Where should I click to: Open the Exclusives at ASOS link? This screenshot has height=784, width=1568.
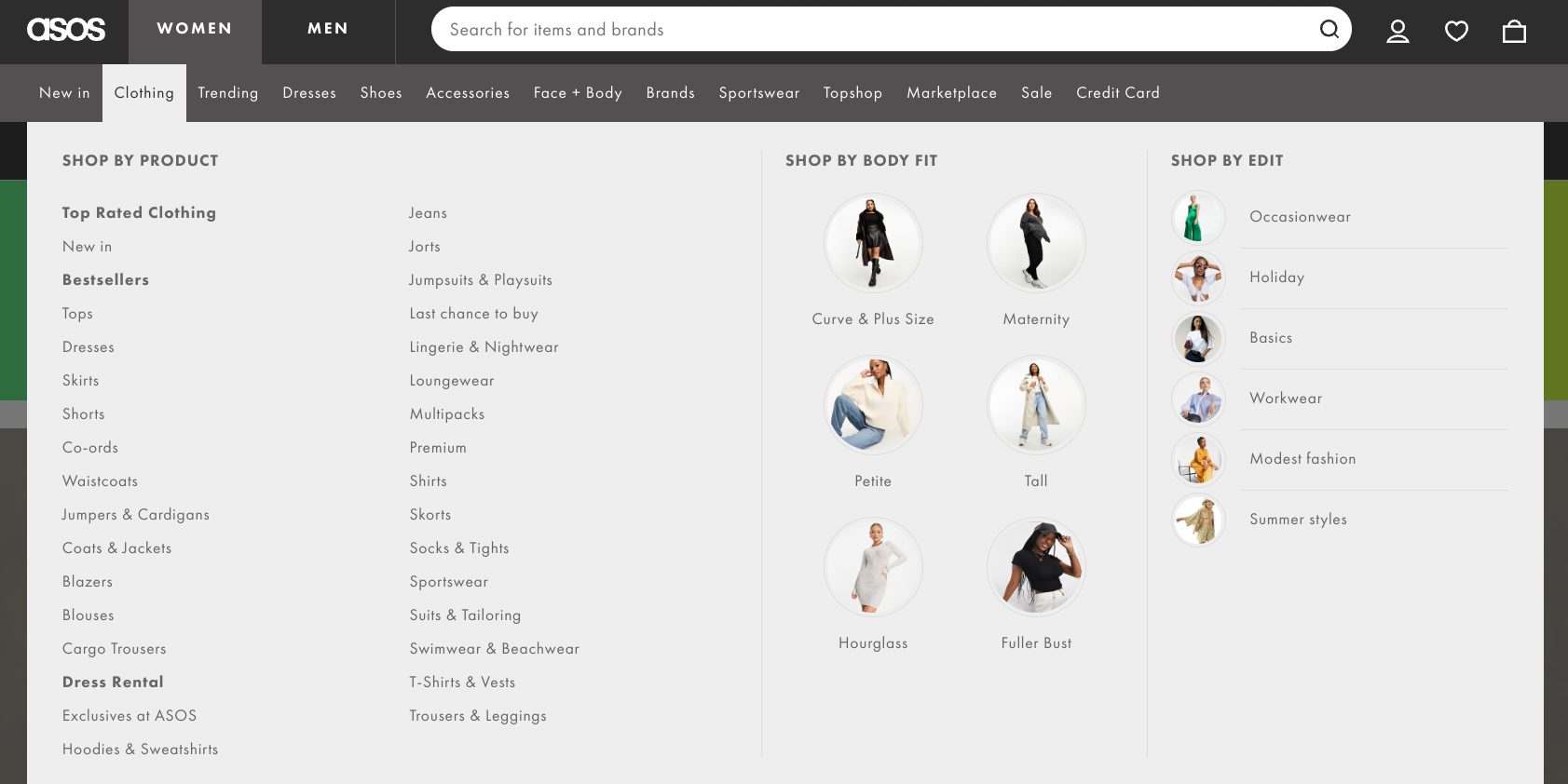pos(130,715)
